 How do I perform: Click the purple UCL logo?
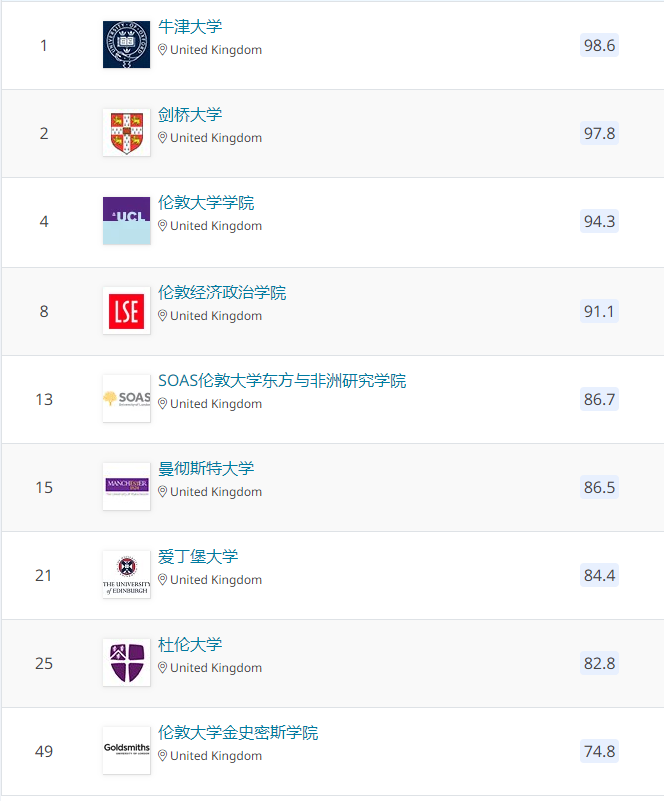(x=126, y=221)
